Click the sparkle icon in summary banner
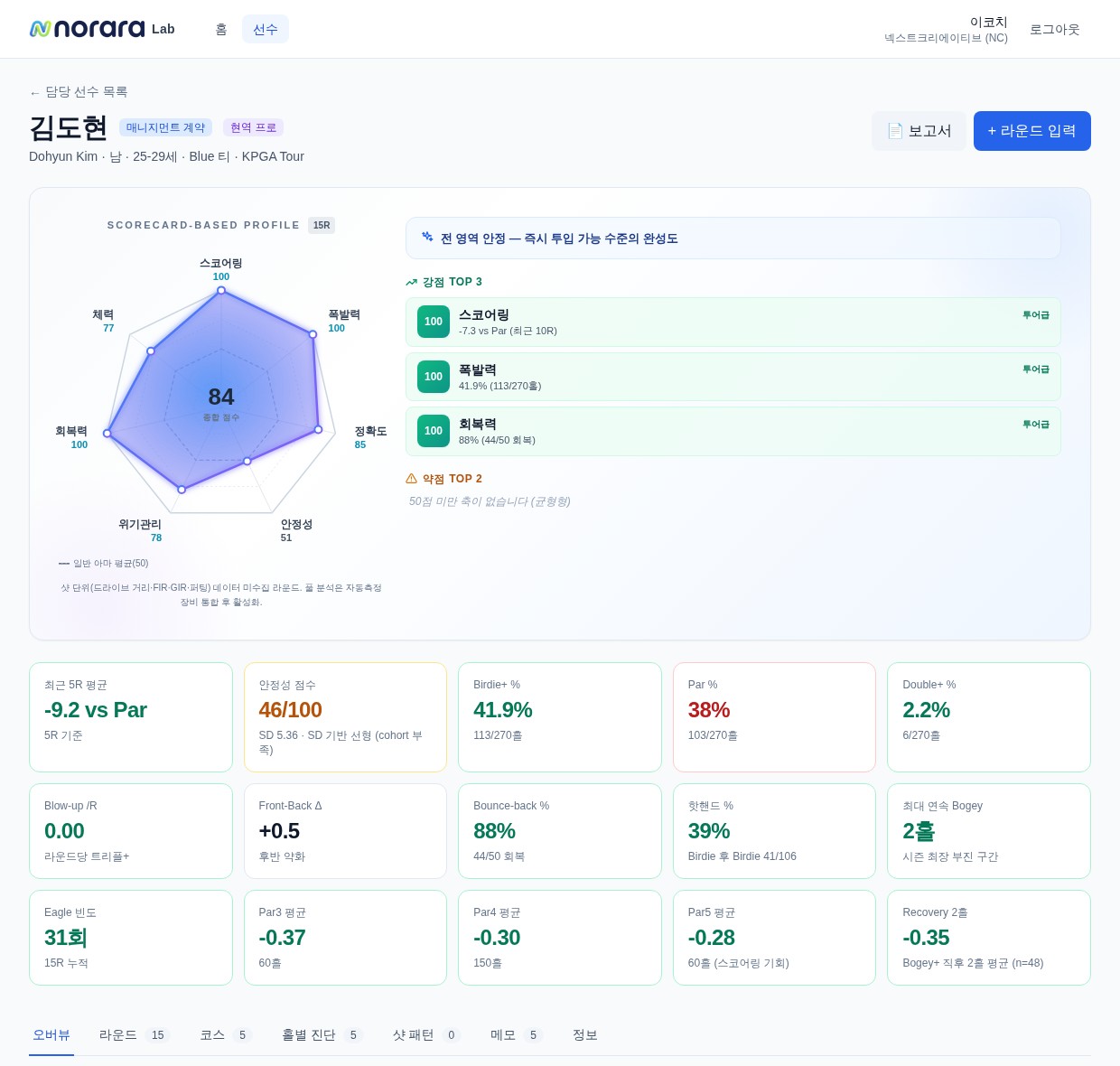Image resolution: width=1120 pixels, height=1066 pixels. 427,237
